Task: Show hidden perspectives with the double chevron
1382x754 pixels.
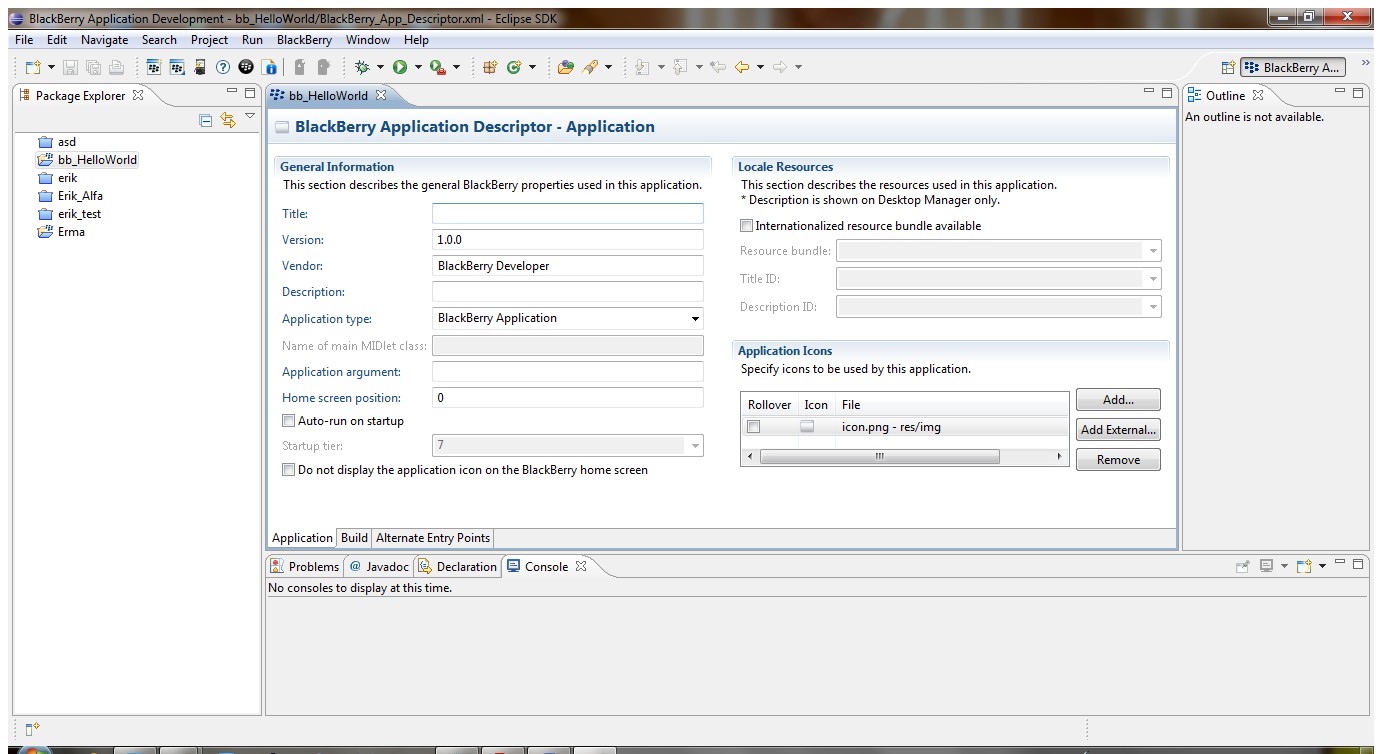Action: point(1366,63)
